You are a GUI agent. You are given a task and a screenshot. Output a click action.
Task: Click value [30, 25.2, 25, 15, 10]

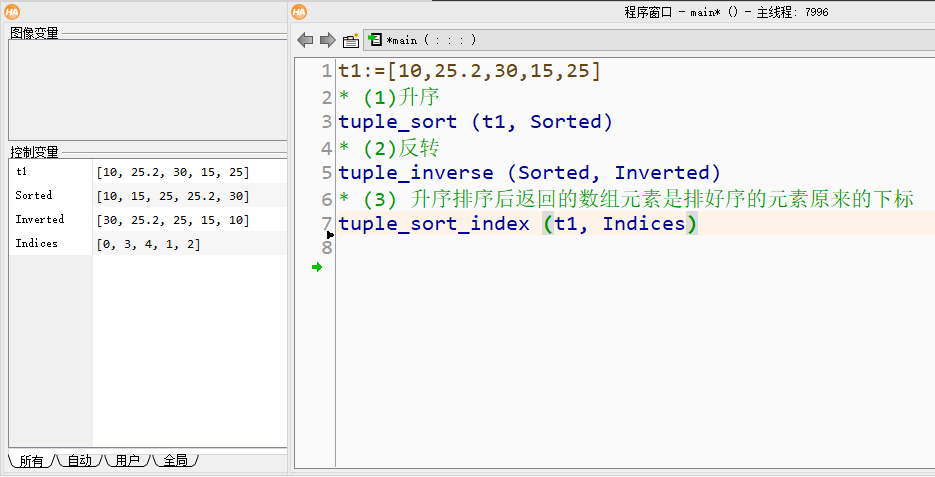tap(173, 220)
